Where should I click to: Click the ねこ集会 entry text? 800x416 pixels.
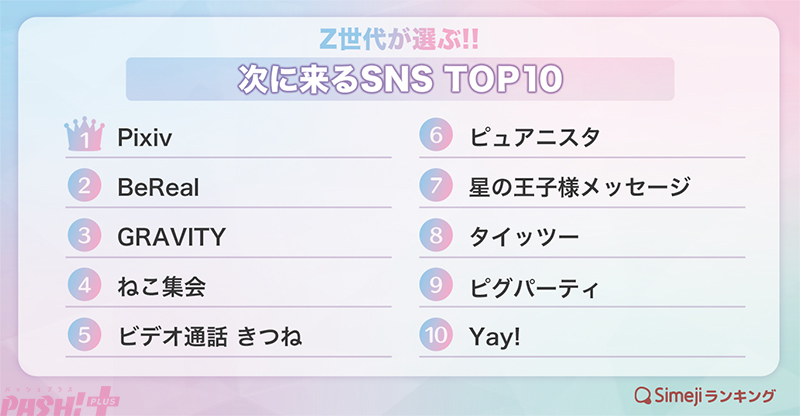[x=161, y=288]
